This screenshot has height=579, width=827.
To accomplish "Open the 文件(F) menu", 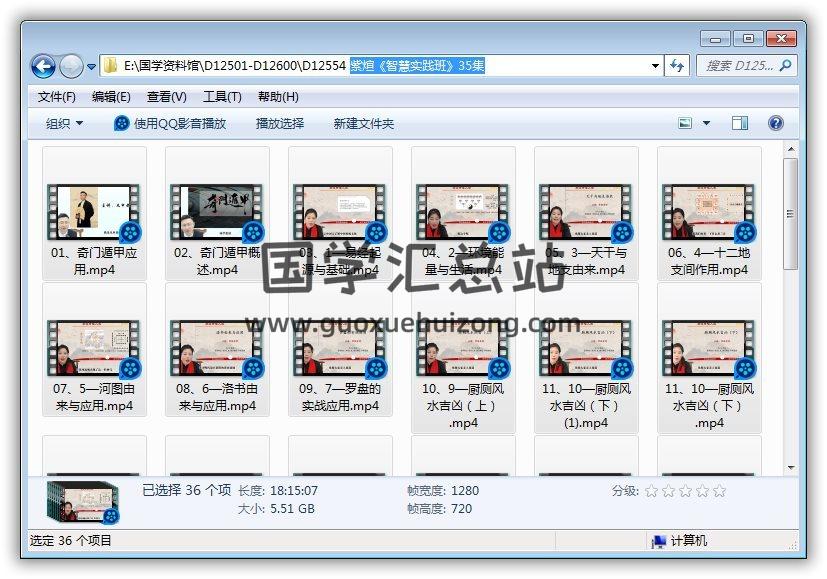I will [57, 97].
